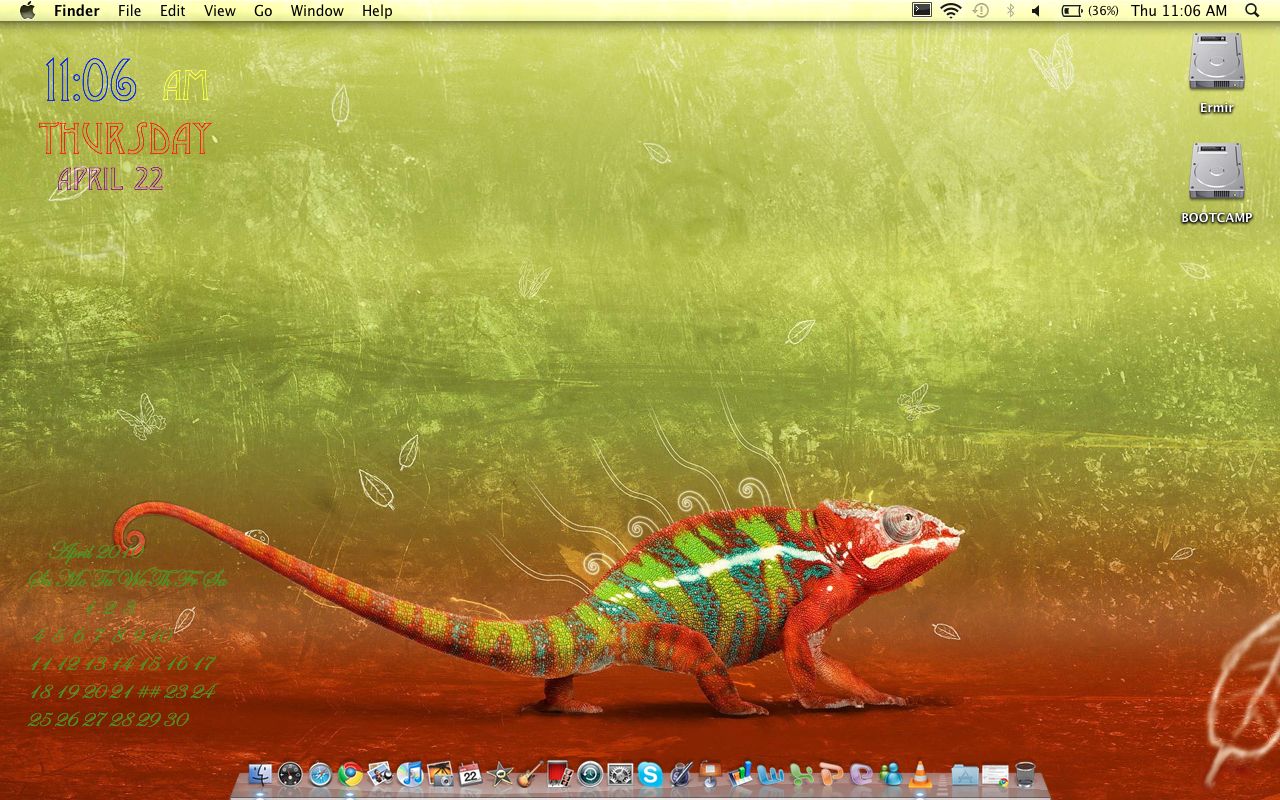The height and width of the screenshot is (800, 1280).
Task: Open the Bluetooth status menu
Action: 1009,11
